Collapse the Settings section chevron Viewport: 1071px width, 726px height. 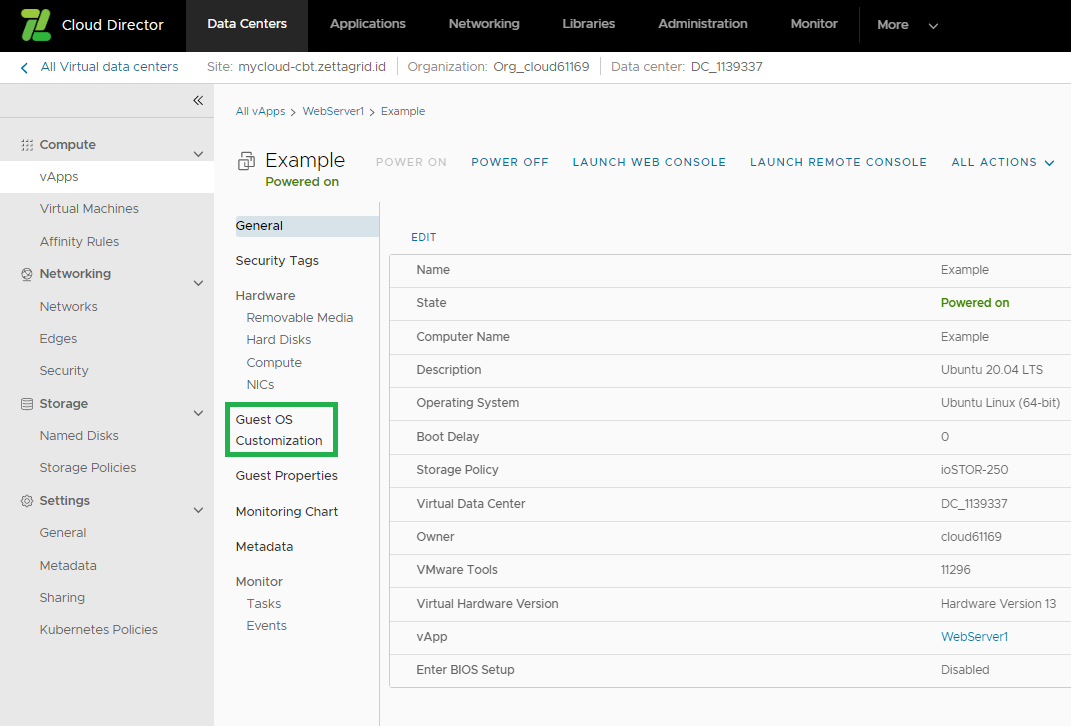198,510
